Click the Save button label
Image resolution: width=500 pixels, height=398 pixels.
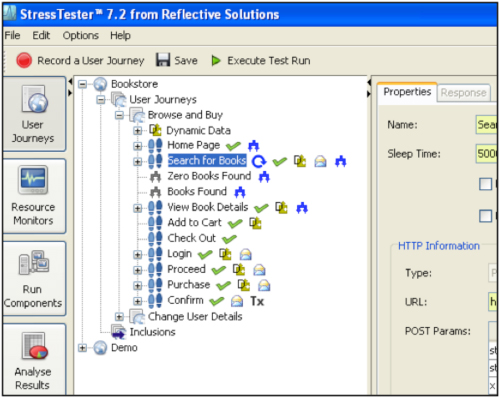186,61
